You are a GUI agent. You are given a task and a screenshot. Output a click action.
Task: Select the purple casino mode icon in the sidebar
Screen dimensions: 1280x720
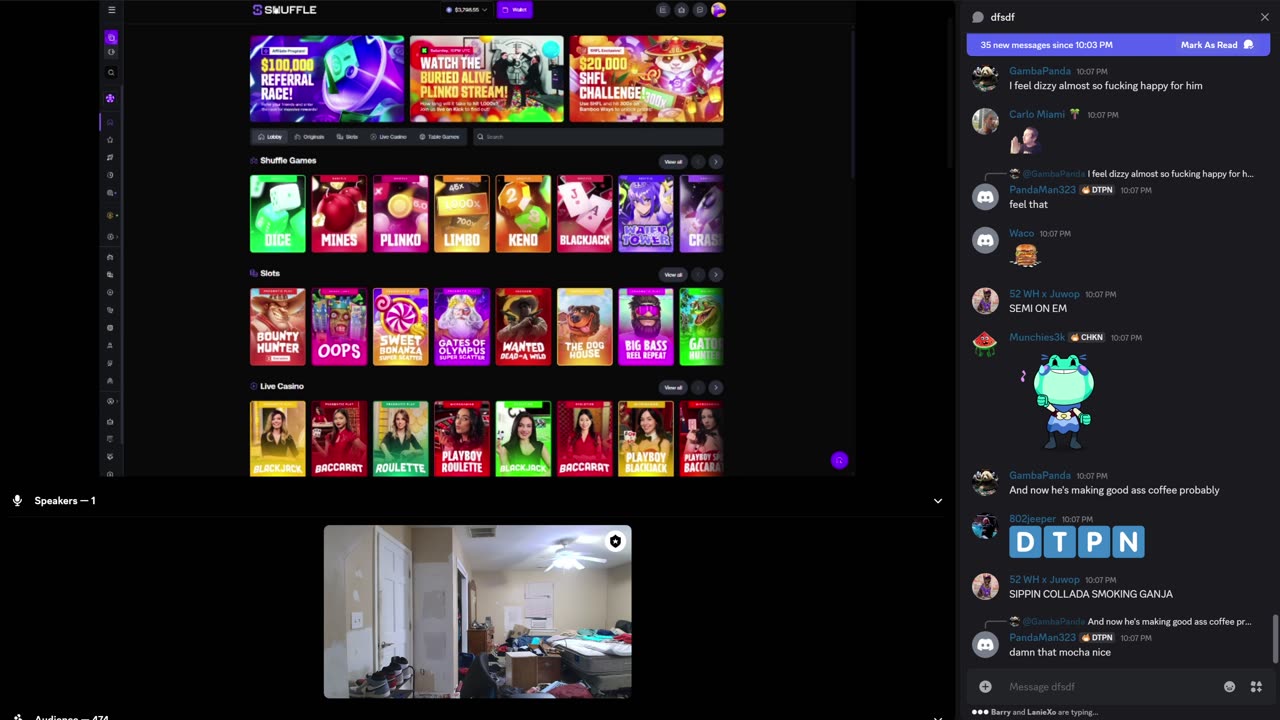click(111, 38)
